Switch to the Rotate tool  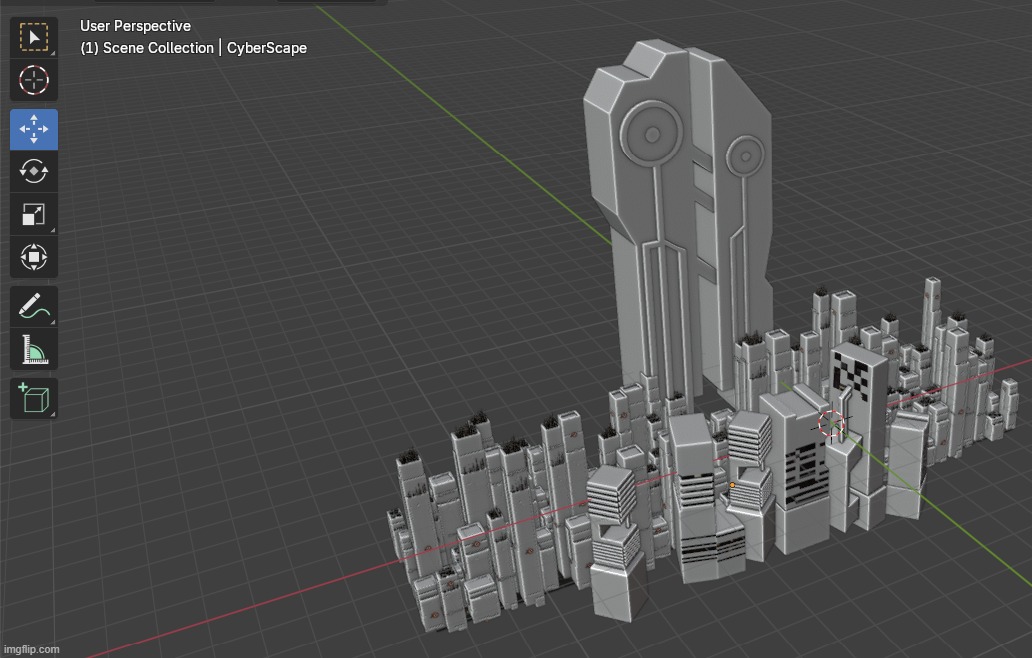click(34, 172)
